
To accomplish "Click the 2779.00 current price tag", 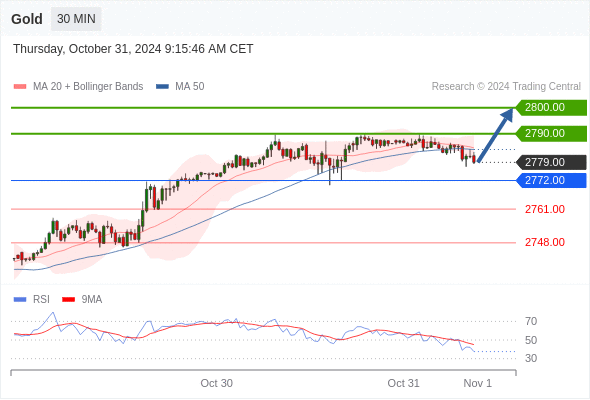I will click(x=551, y=163).
